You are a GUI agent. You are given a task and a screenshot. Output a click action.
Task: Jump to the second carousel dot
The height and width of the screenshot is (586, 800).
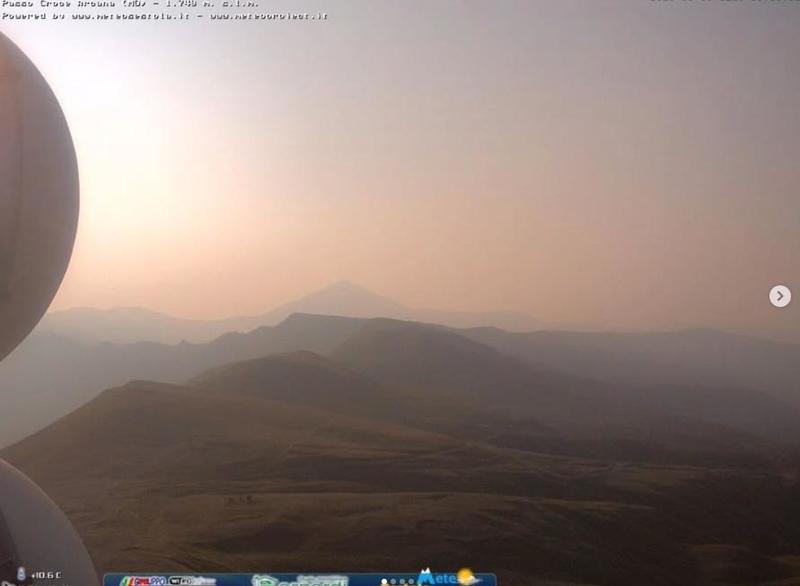click(393, 581)
